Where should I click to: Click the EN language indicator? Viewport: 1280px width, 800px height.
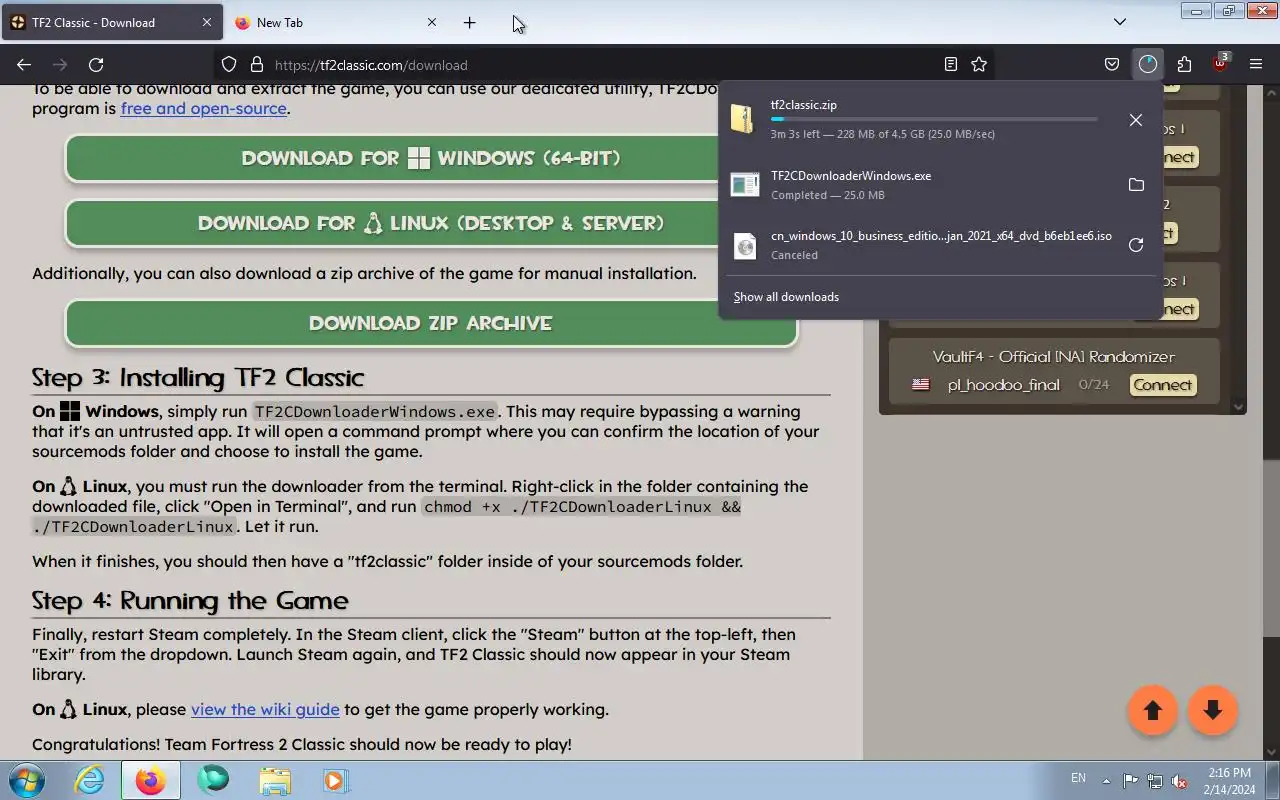coord(1078,778)
